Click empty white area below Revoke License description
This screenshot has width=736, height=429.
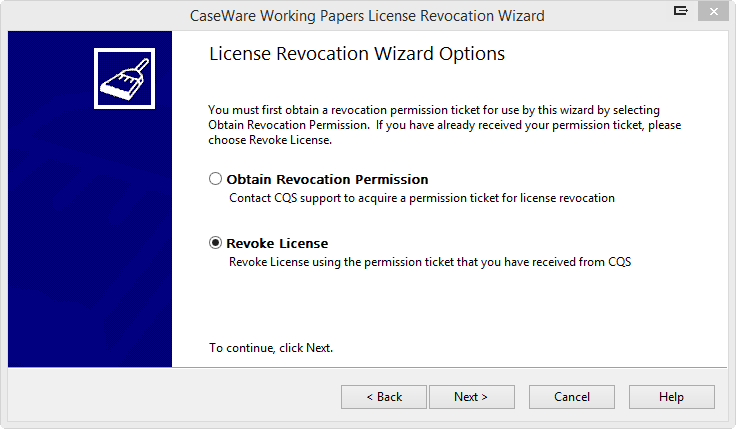pyautogui.click(x=450, y=305)
